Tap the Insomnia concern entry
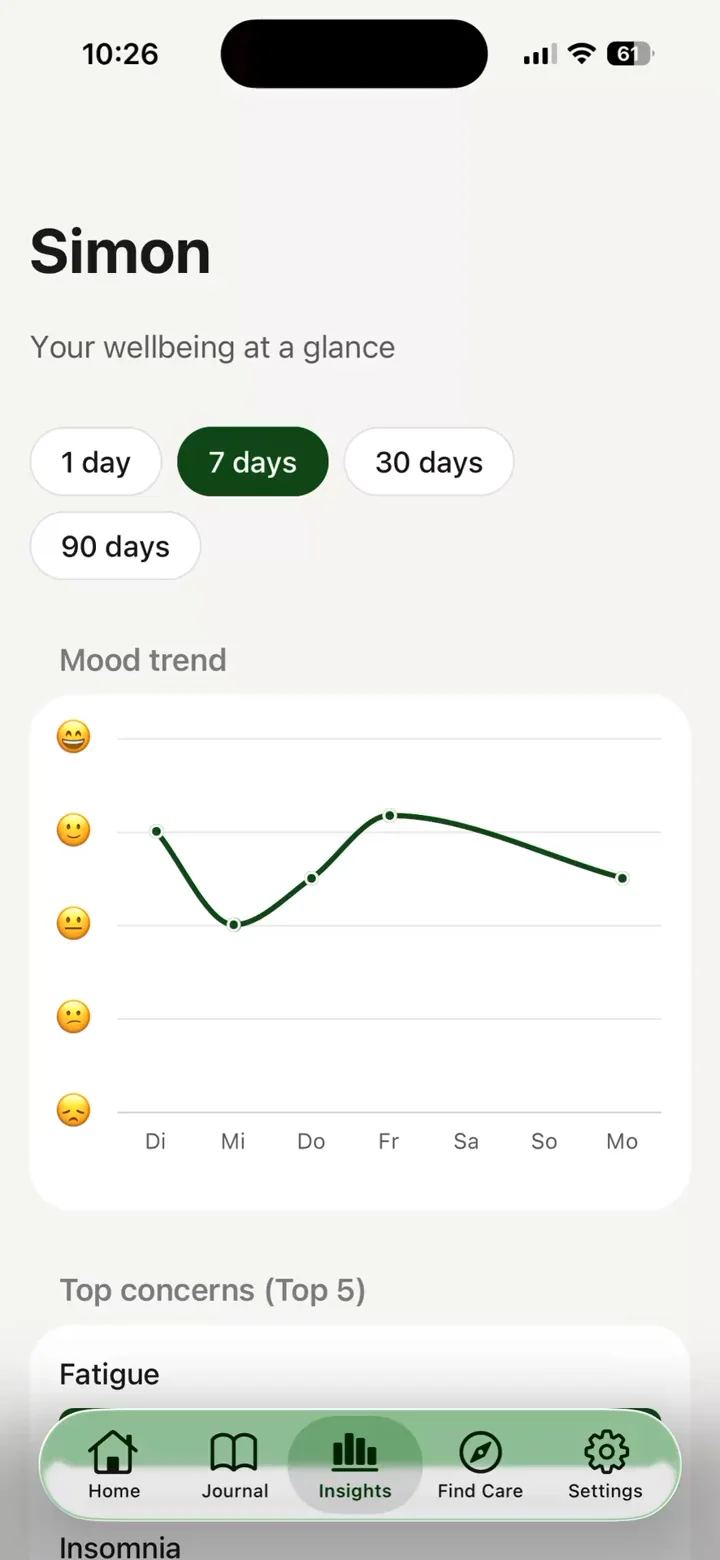 (x=120, y=1547)
